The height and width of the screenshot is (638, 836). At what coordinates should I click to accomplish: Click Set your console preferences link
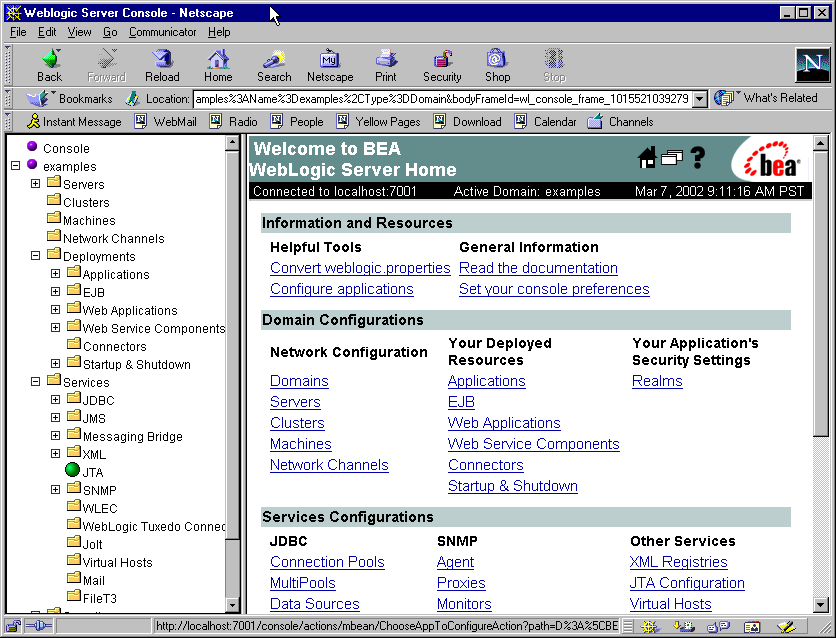(554, 289)
